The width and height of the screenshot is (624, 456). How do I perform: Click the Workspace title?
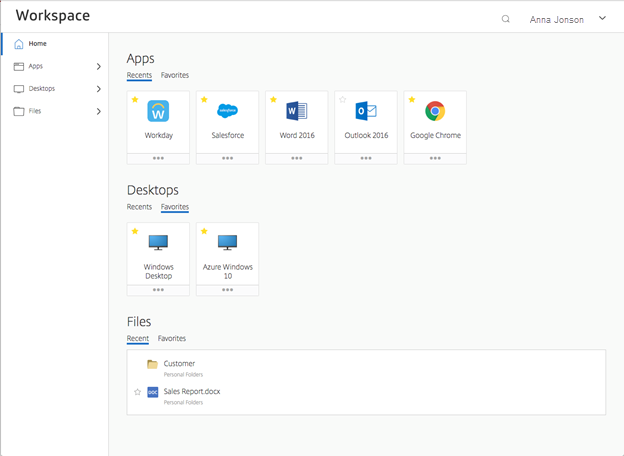[53, 16]
